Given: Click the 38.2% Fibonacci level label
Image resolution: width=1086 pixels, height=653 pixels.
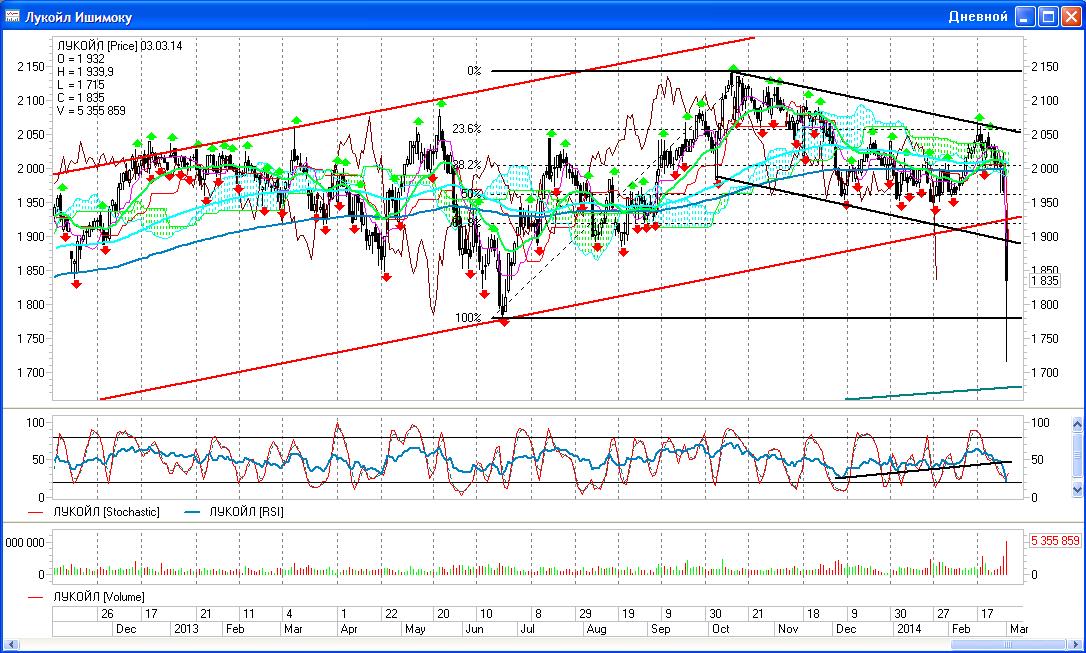Looking at the screenshot, I should coord(467,165).
